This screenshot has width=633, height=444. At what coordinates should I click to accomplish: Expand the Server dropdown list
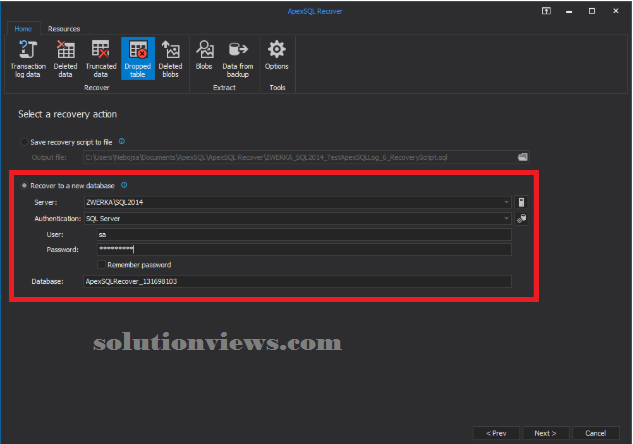pos(506,202)
